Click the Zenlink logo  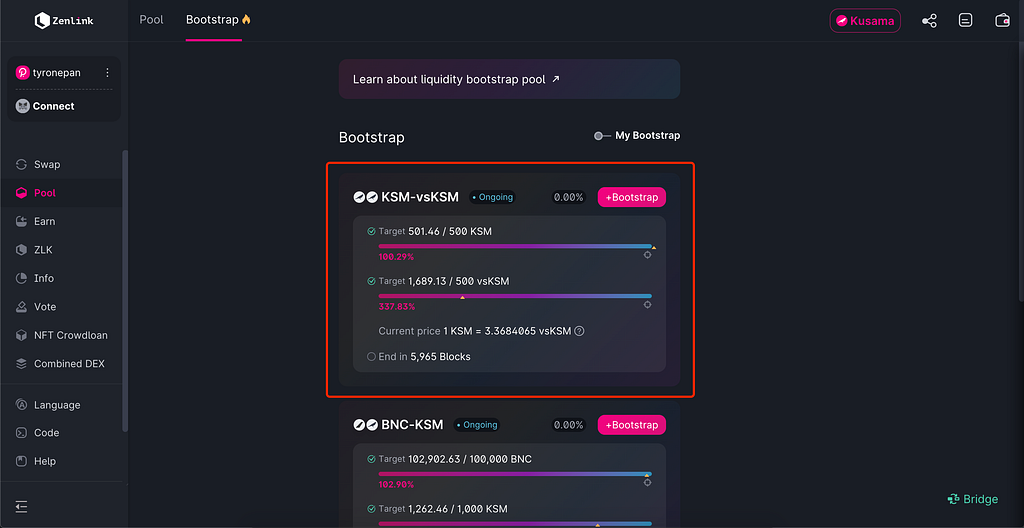click(64, 20)
